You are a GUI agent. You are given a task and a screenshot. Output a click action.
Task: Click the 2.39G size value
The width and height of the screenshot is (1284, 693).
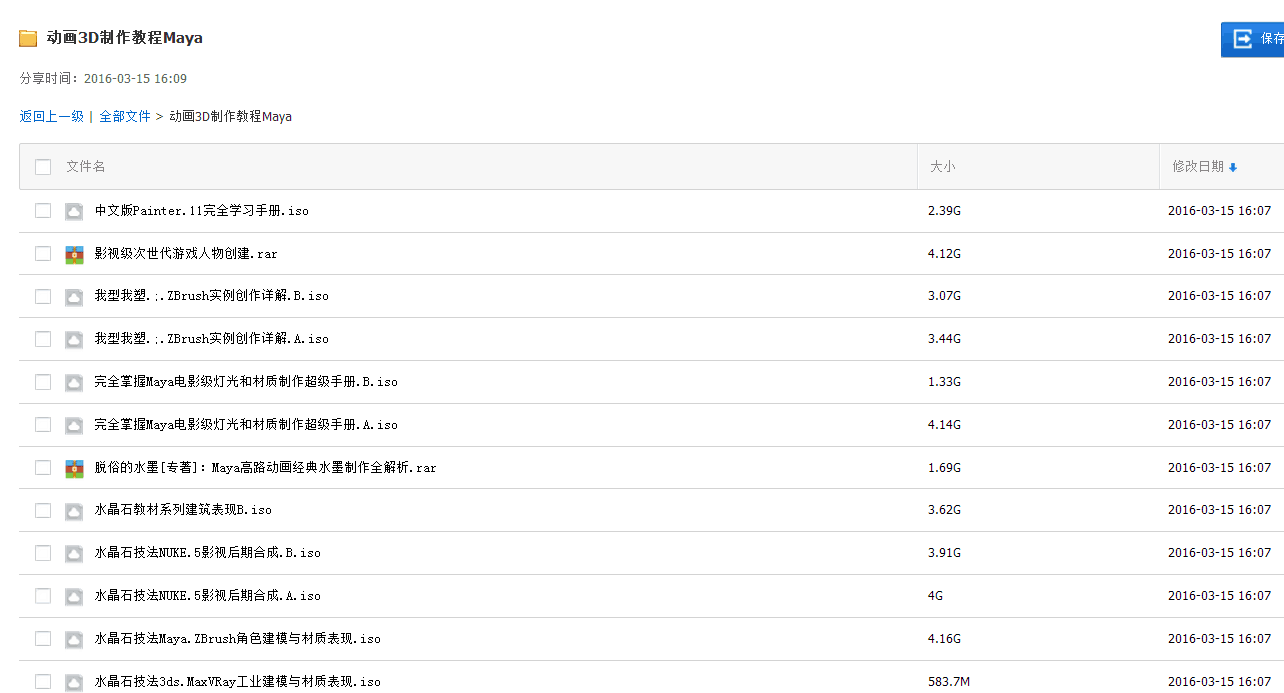[x=944, y=211]
